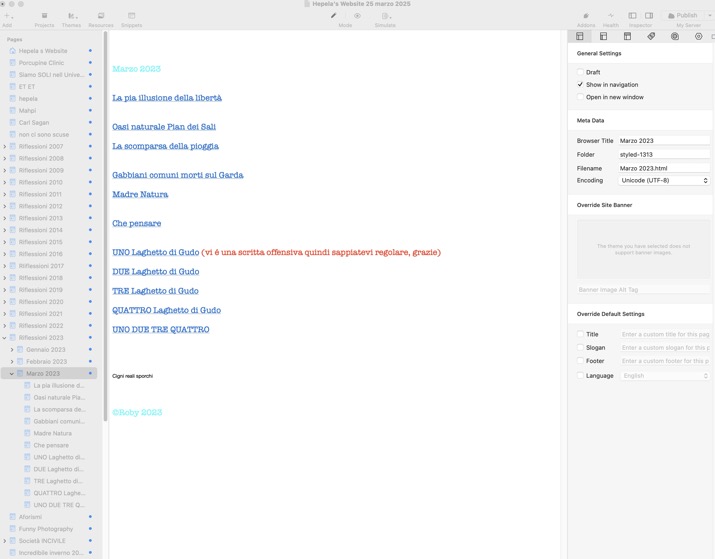
Task: Select the Carl Sagan page
Action: coord(34,123)
